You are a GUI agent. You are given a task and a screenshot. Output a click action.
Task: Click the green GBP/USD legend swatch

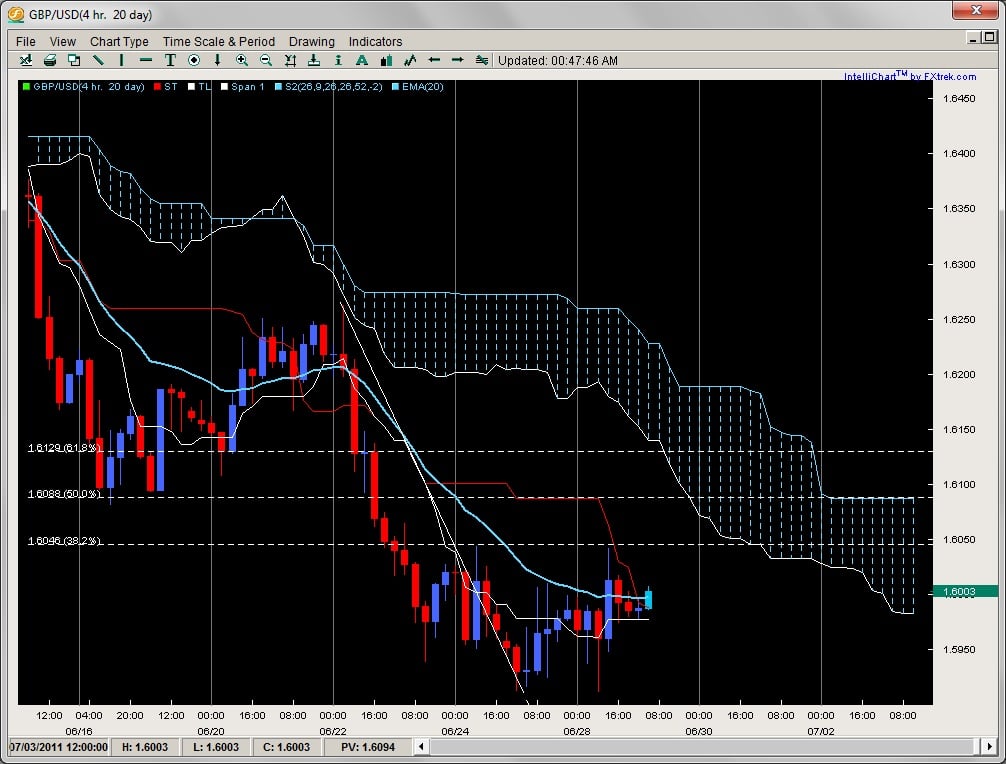click(26, 87)
